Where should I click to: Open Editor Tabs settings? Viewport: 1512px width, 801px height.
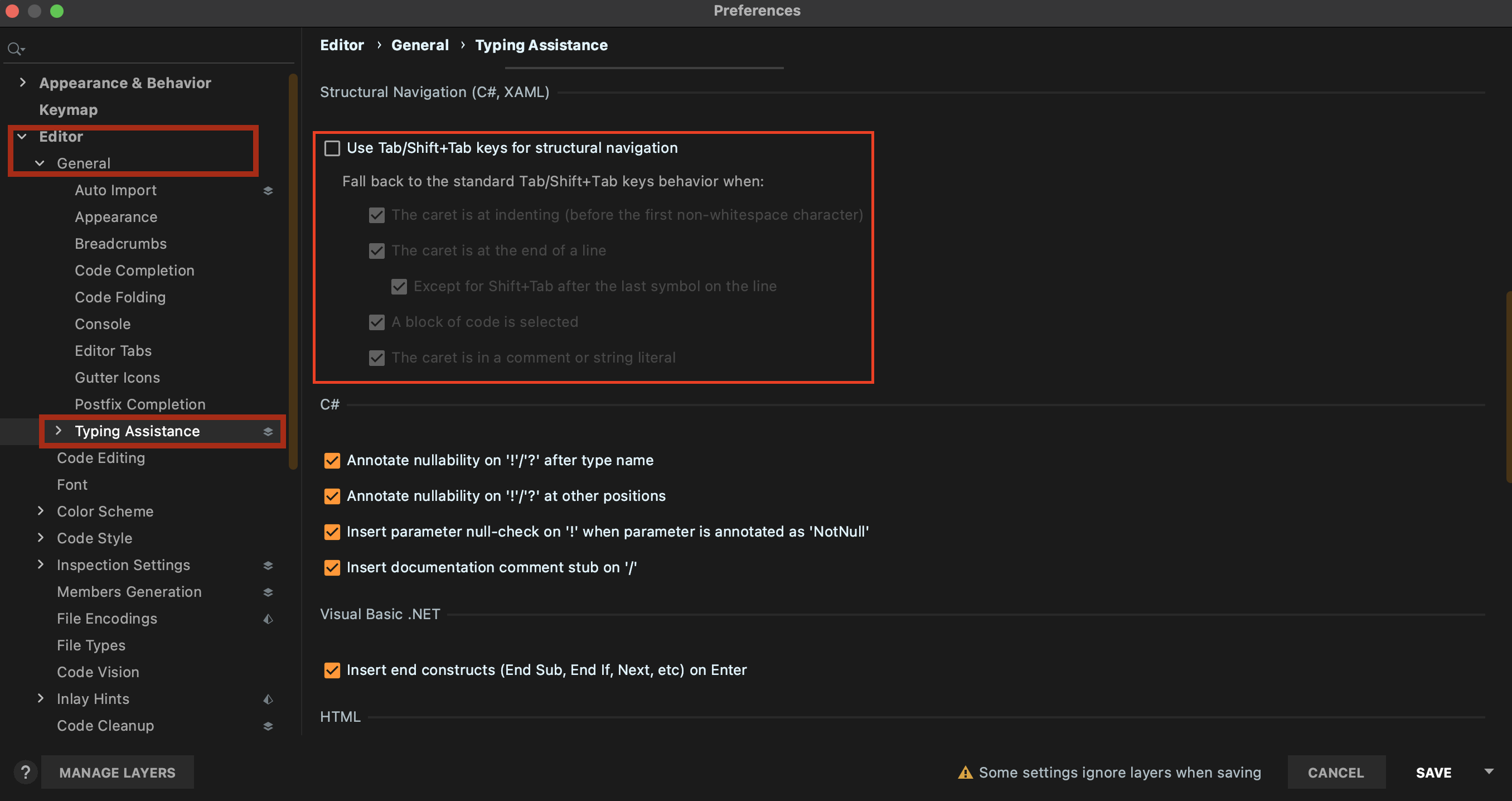point(113,351)
